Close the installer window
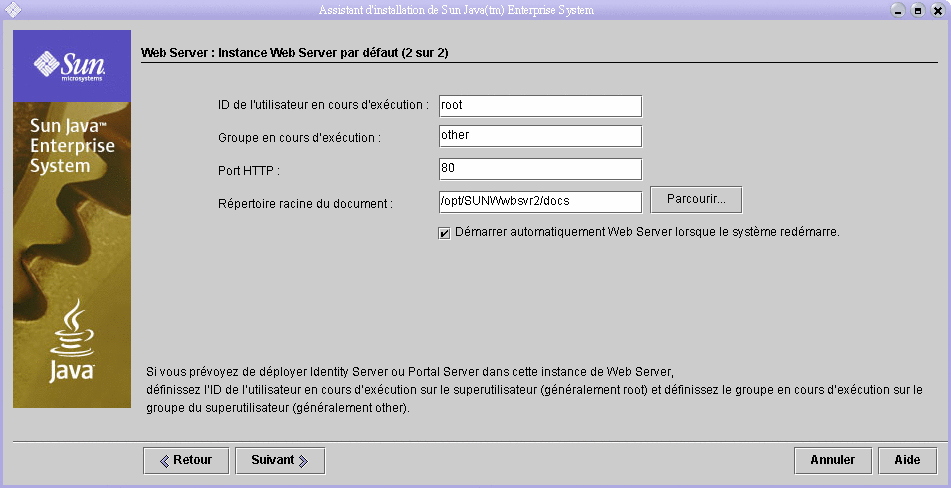 [x=938, y=10]
